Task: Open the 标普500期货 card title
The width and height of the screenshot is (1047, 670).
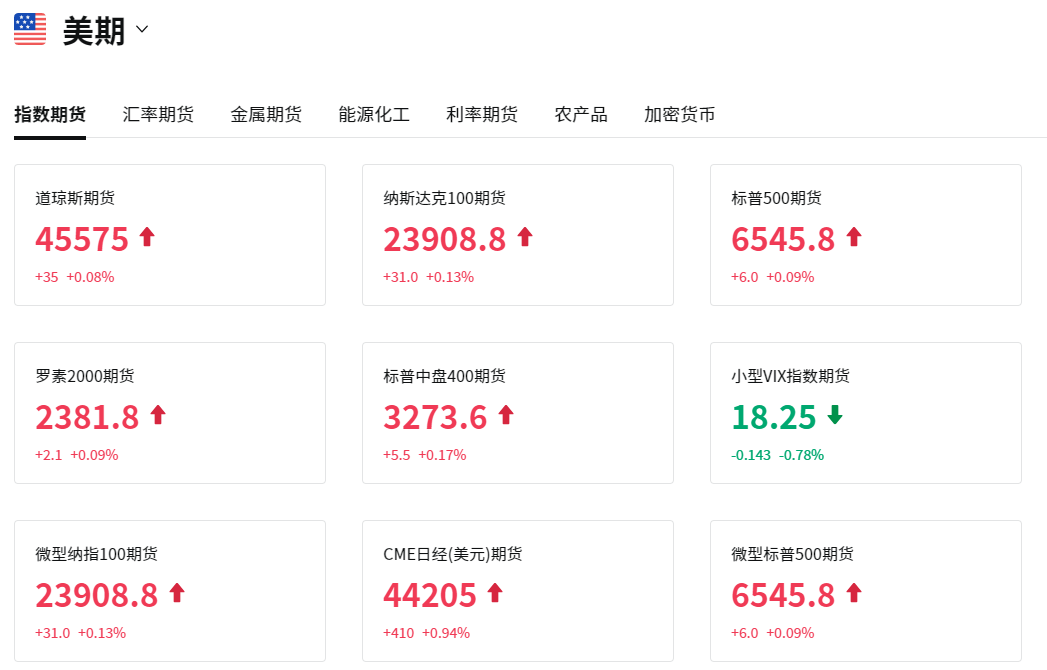Action: pyautogui.click(x=777, y=198)
